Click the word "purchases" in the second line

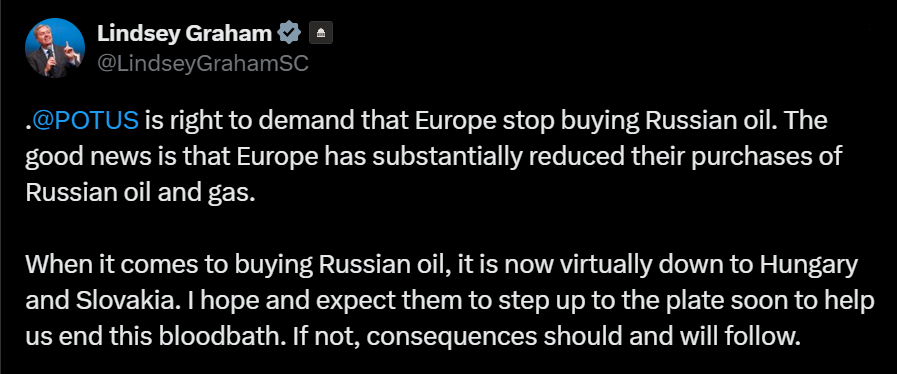pyautogui.click(x=749, y=158)
